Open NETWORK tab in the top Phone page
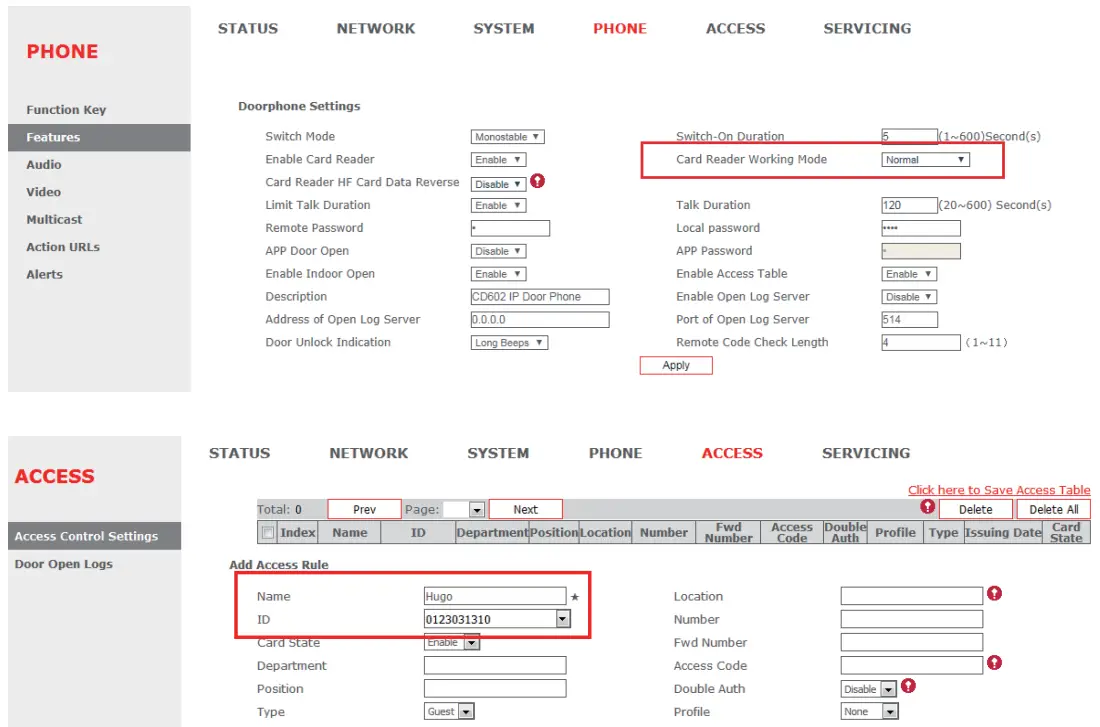 point(375,29)
